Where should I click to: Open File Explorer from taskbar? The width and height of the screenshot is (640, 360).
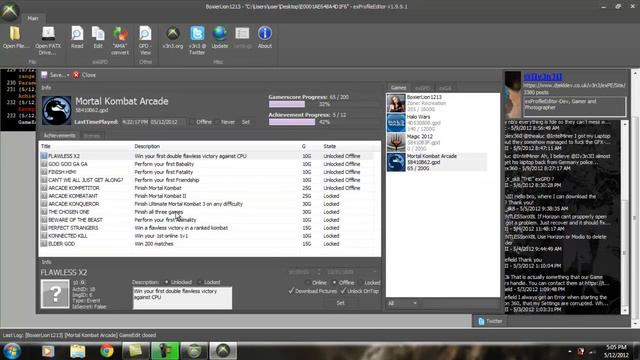click(x=77, y=351)
